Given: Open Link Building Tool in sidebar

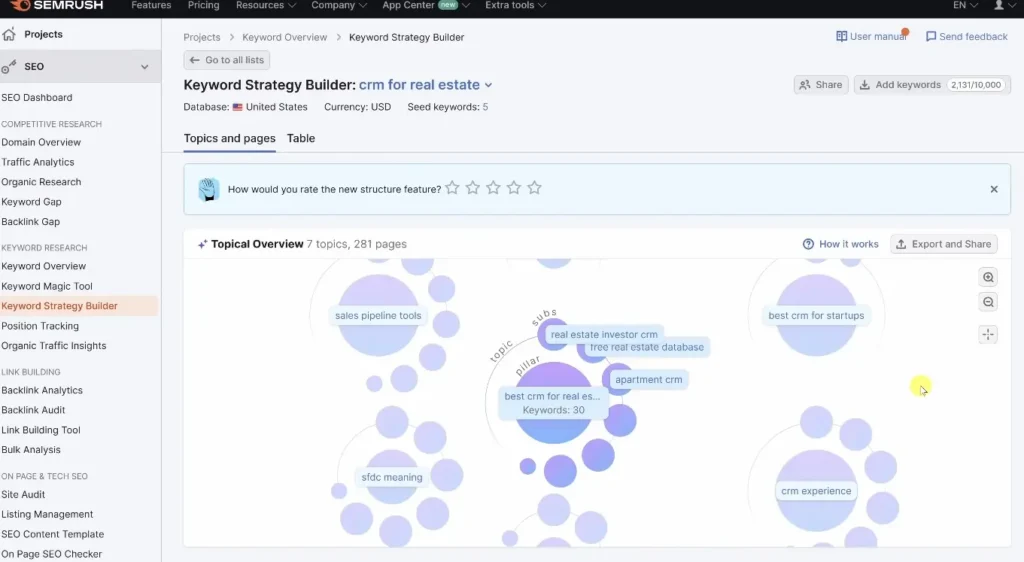Looking at the screenshot, I should click(x=40, y=430).
